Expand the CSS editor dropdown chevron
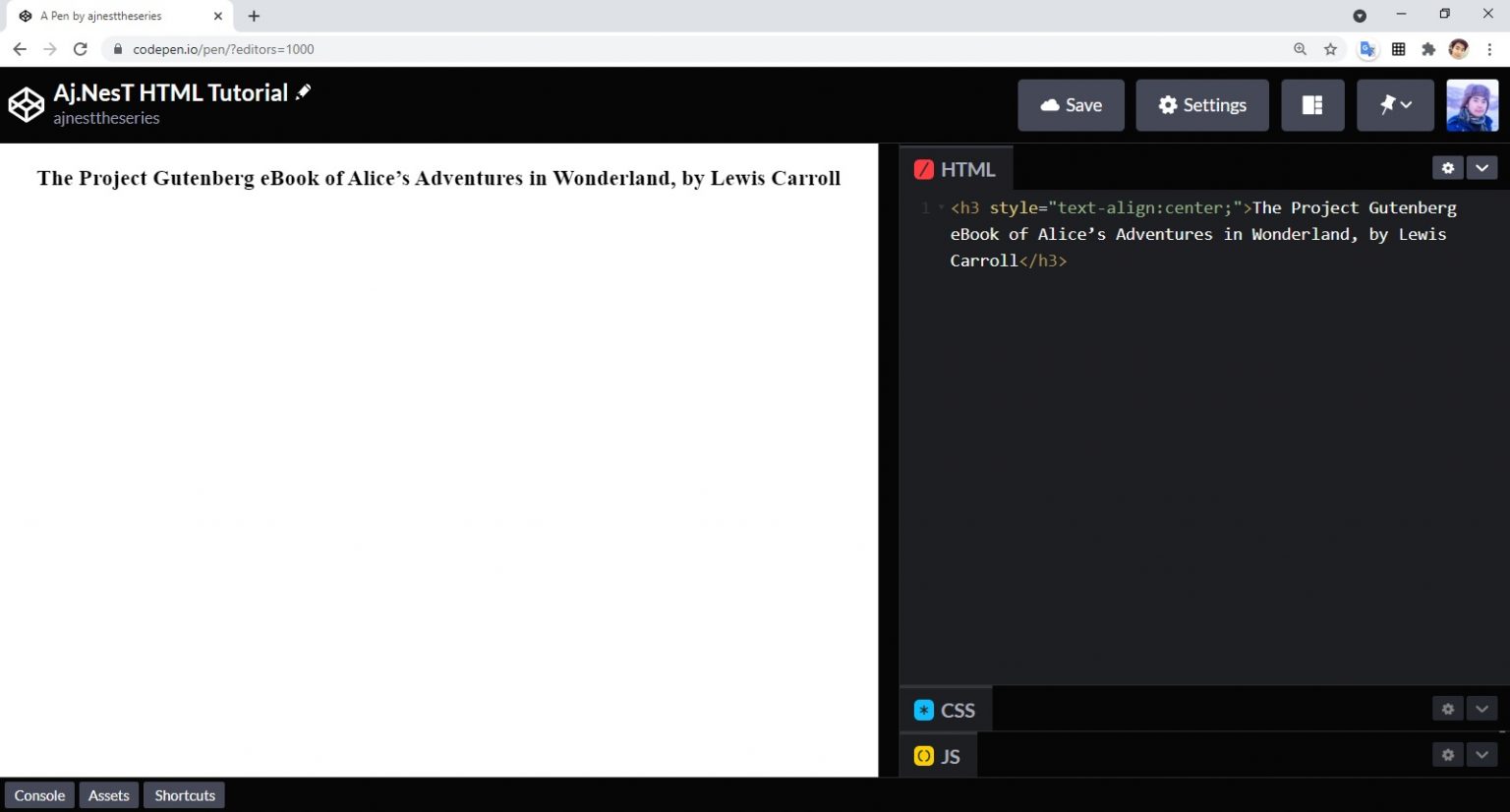Screen dimensions: 1510x812 [x=1481, y=708]
